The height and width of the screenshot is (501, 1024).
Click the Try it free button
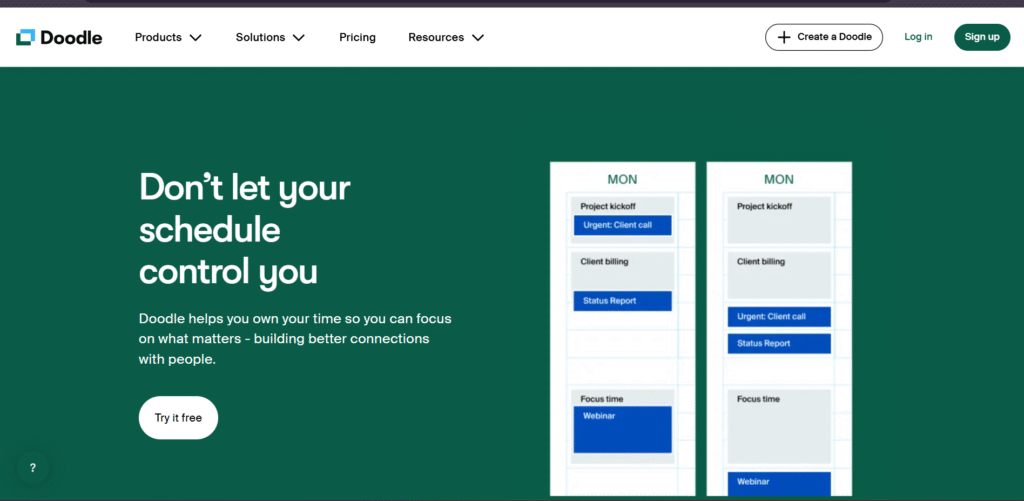178,417
